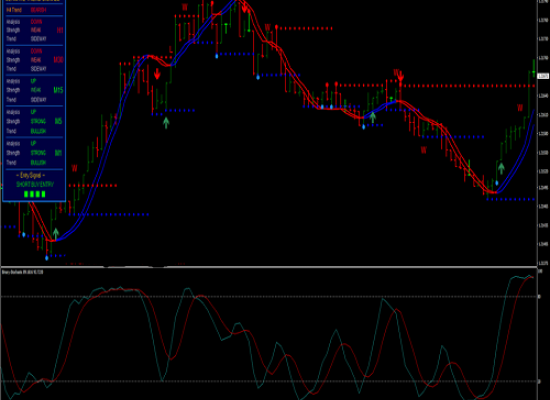Click the green up arrow at final bottom reversal

501,168
